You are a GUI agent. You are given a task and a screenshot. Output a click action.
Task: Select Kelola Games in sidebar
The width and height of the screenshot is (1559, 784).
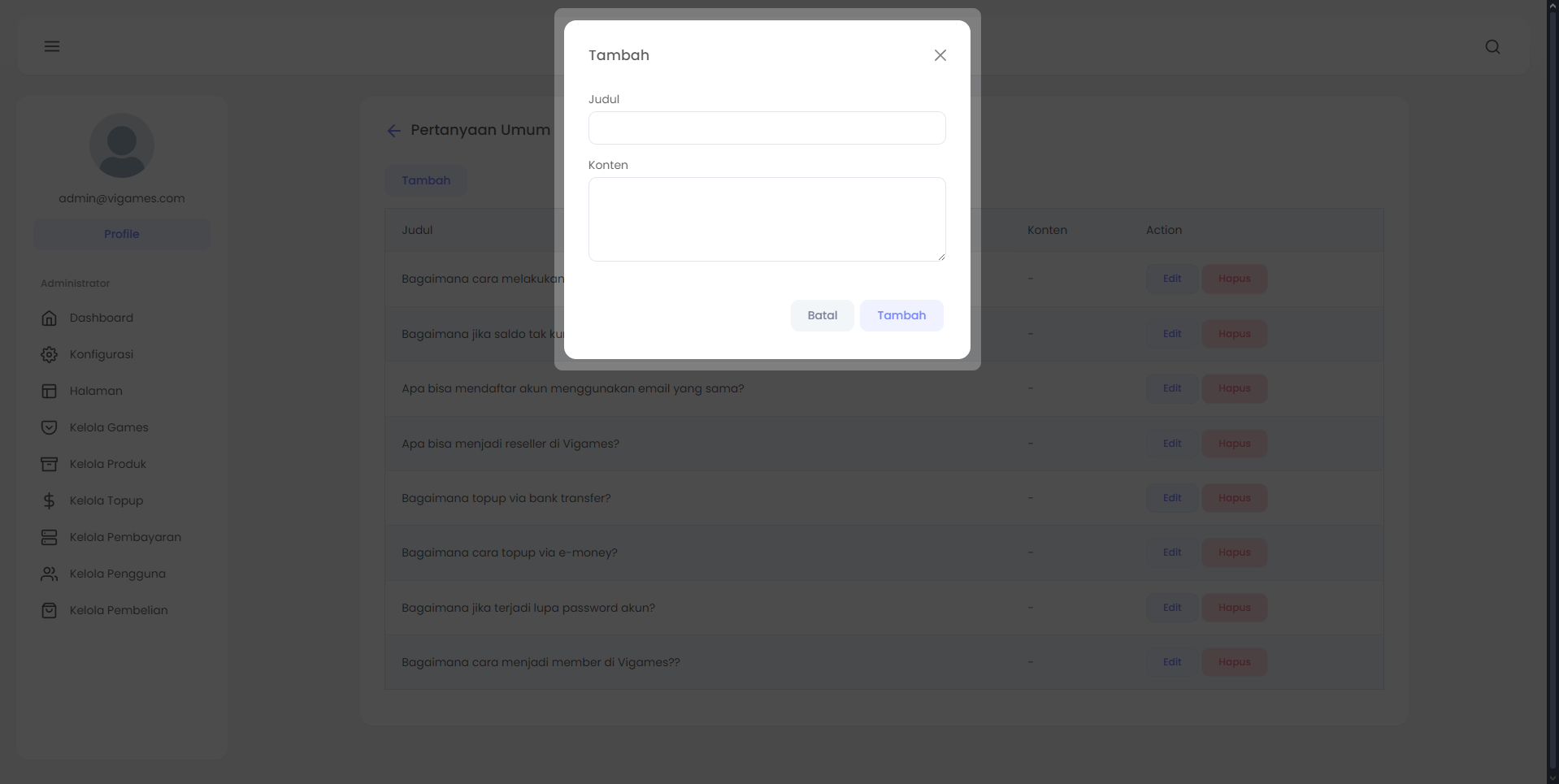[109, 427]
